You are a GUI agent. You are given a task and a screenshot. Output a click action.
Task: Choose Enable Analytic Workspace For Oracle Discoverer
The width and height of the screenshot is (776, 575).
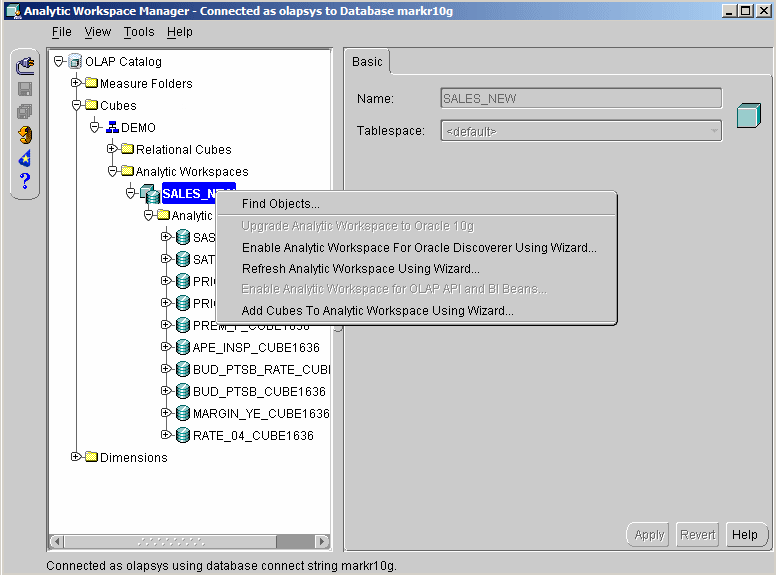click(417, 247)
